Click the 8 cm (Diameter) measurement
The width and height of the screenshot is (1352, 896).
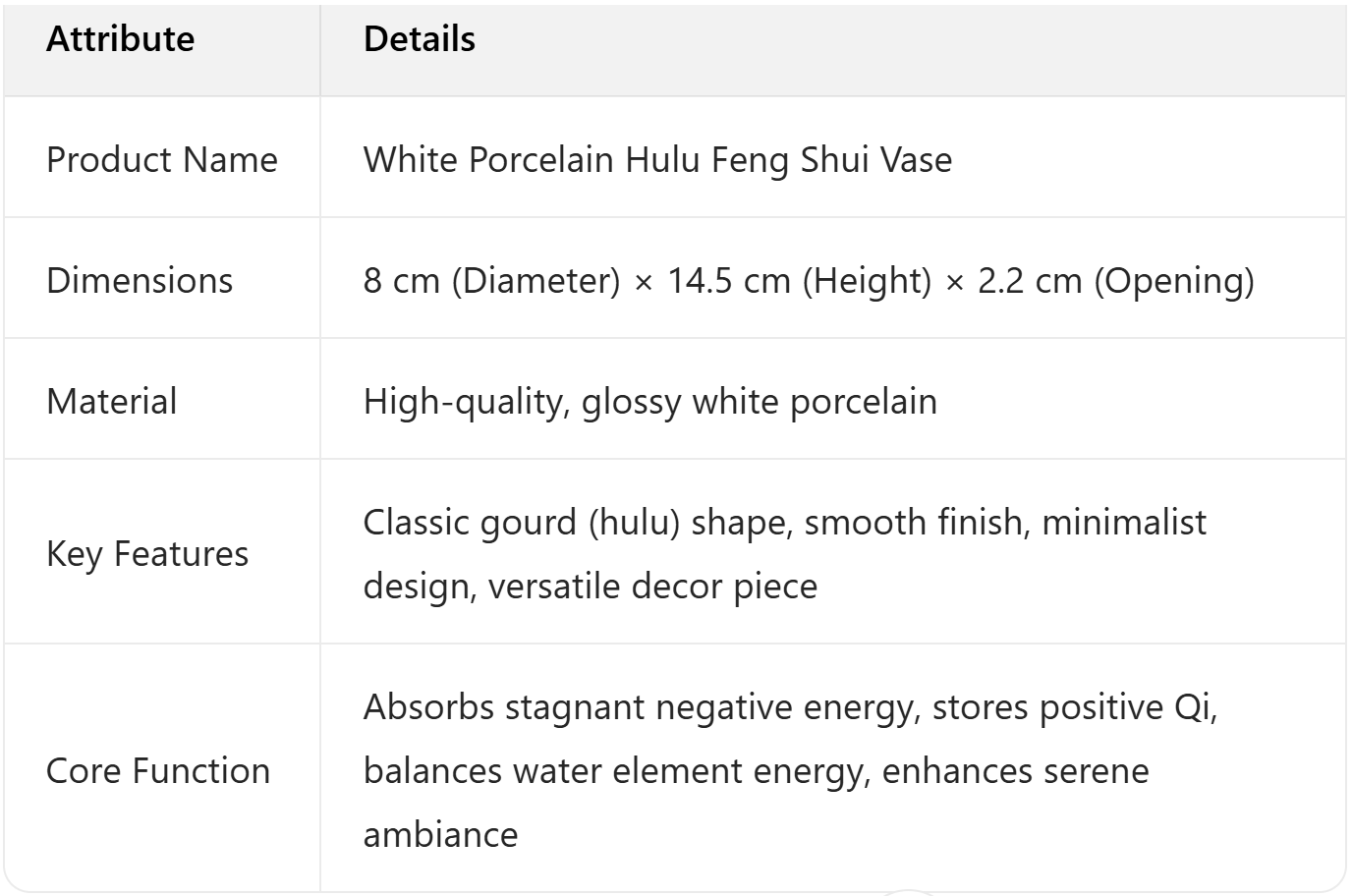[491, 281]
